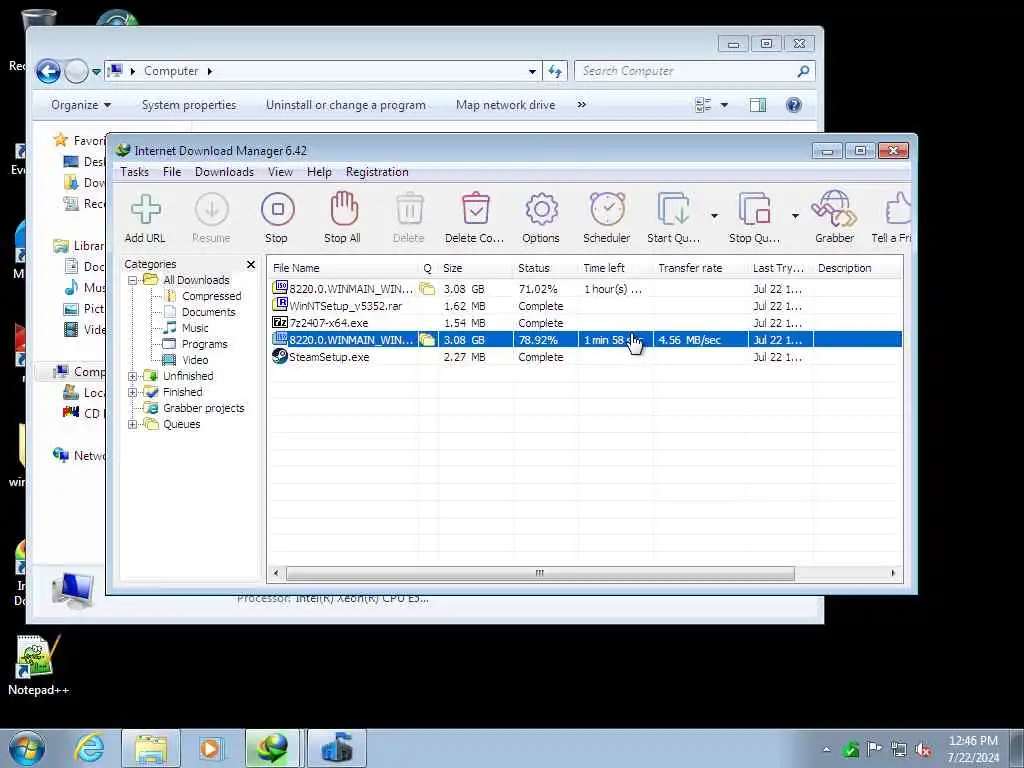Screen dimensions: 1024x768
Task: Select the download showing 71.02% status
Action: pos(584,289)
